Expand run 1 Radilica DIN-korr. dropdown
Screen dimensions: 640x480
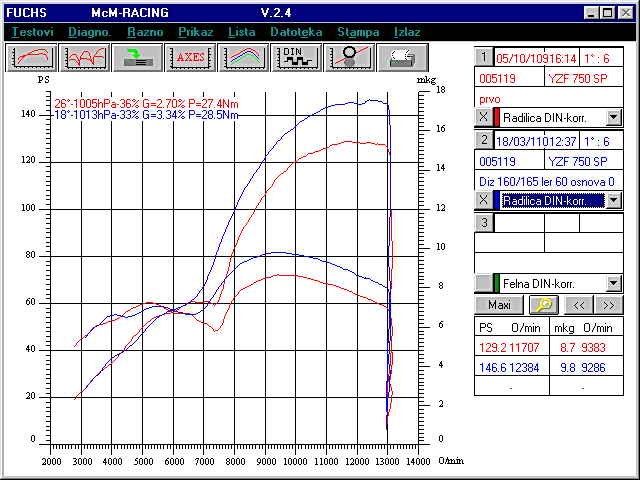613,116
